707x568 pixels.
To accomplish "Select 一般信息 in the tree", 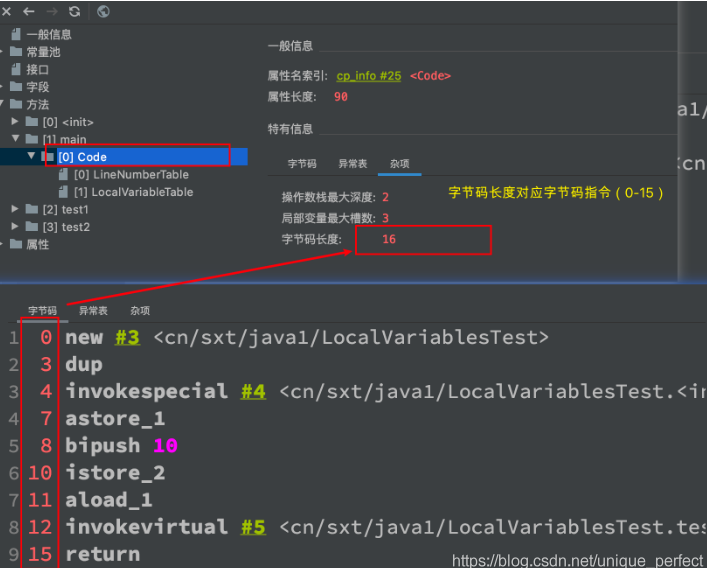I will tap(49, 35).
